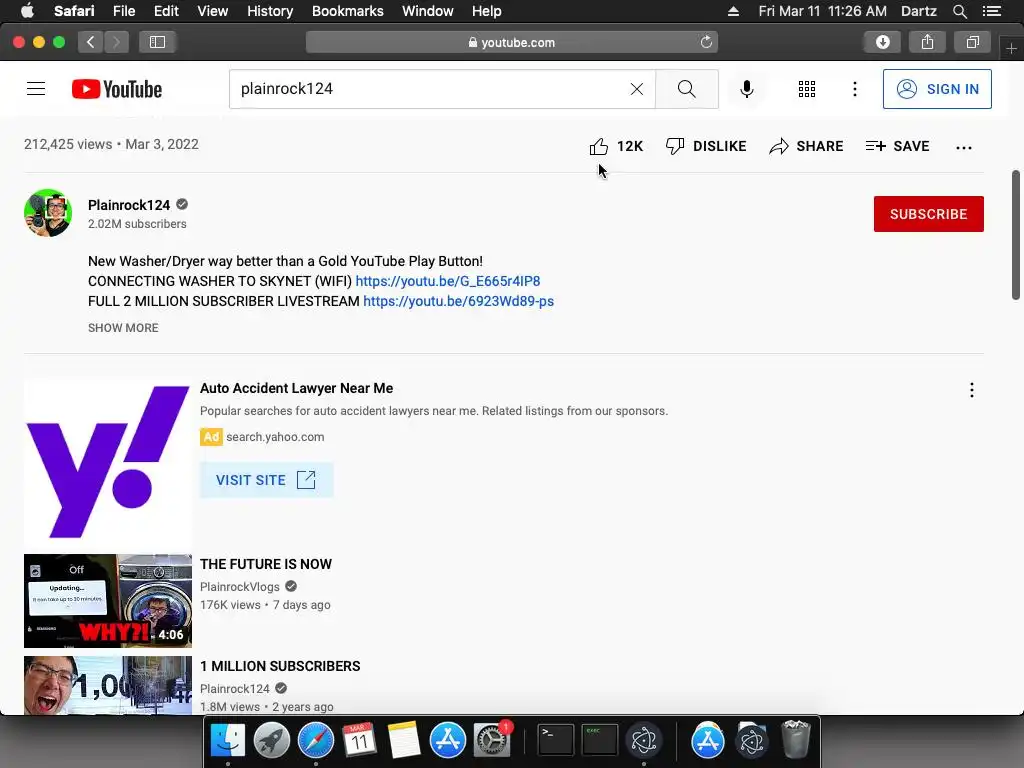Screen dimensions: 1024x768
Task: Click the Yahoo ad thumbnail
Action: point(108,462)
